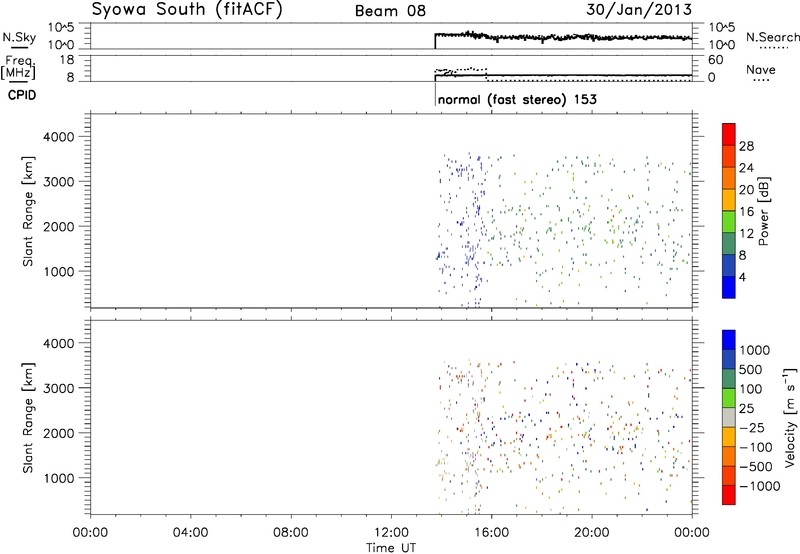Click the gray ±25 segment of Velocity colorbar
800x554 pixels.
click(729, 418)
